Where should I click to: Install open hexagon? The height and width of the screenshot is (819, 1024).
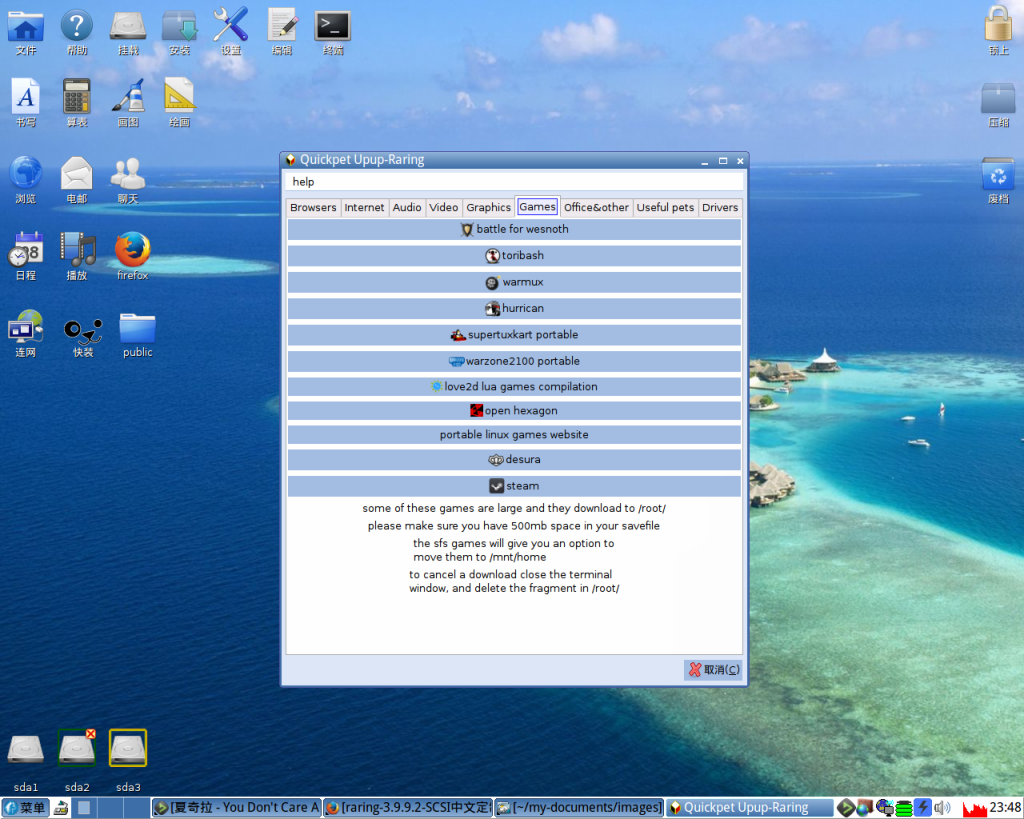tap(514, 410)
